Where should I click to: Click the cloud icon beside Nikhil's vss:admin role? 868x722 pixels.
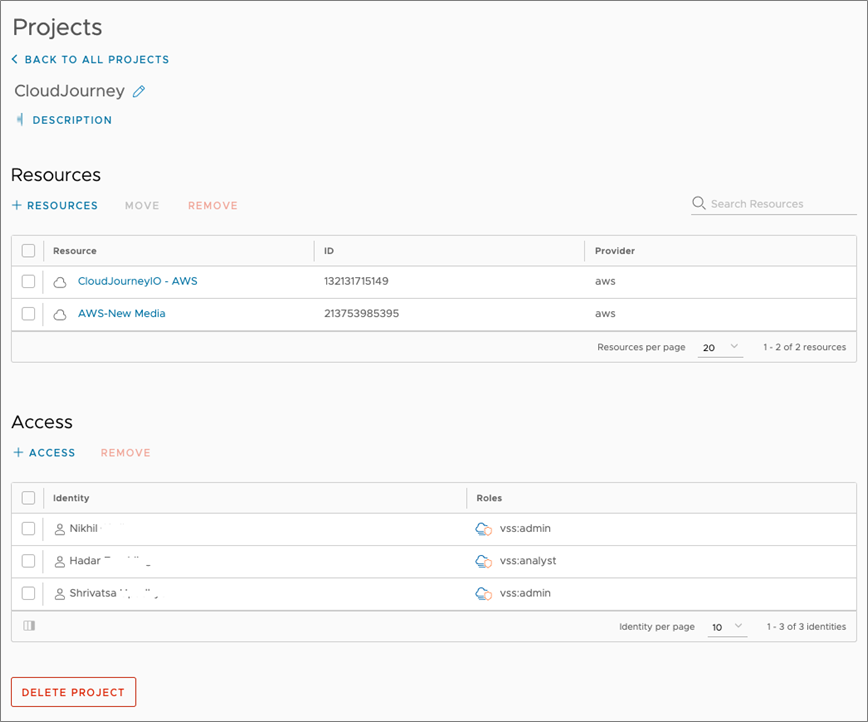click(485, 528)
